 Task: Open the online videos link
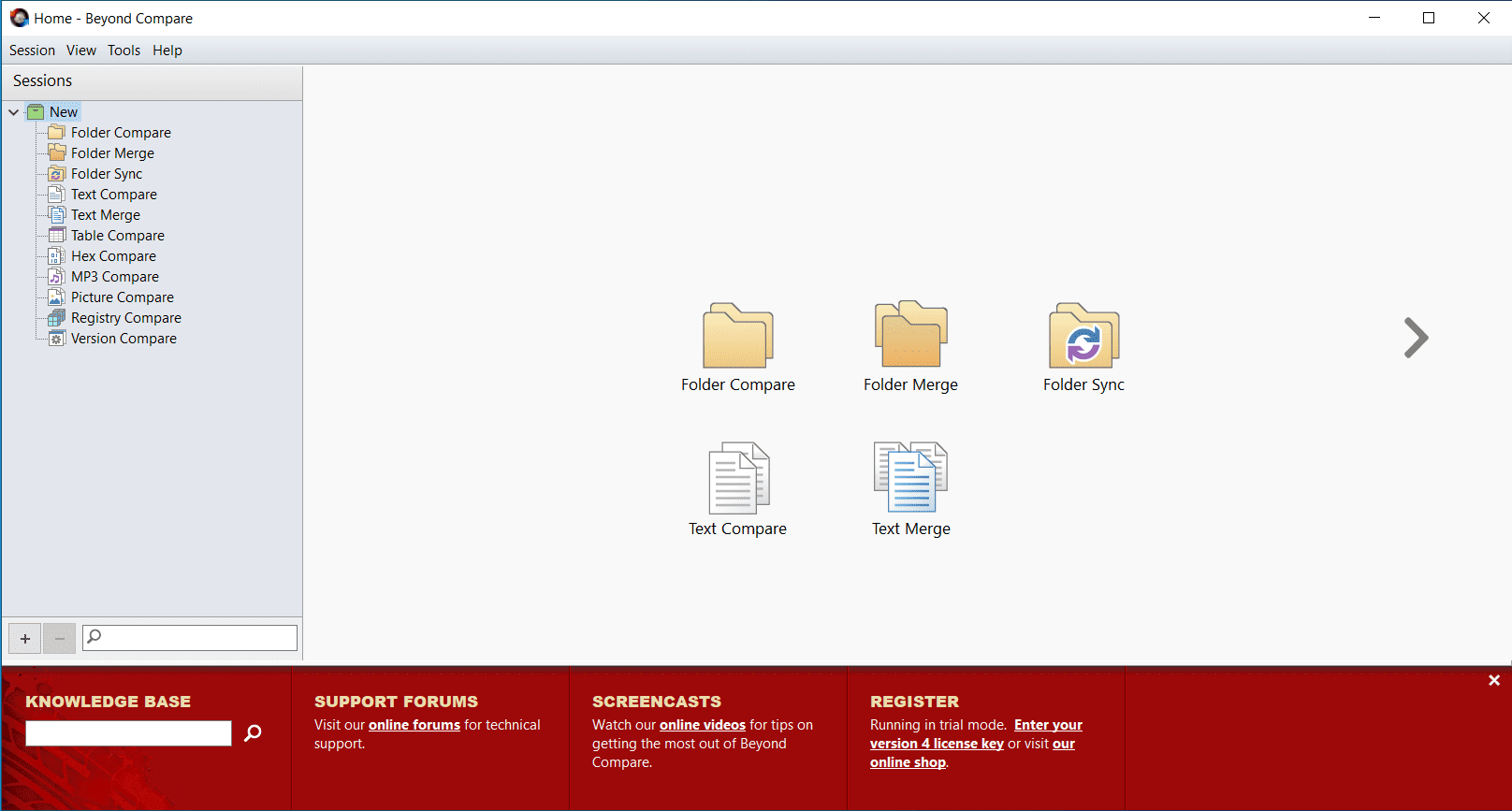pyautogui.click(x=703, y=725)
